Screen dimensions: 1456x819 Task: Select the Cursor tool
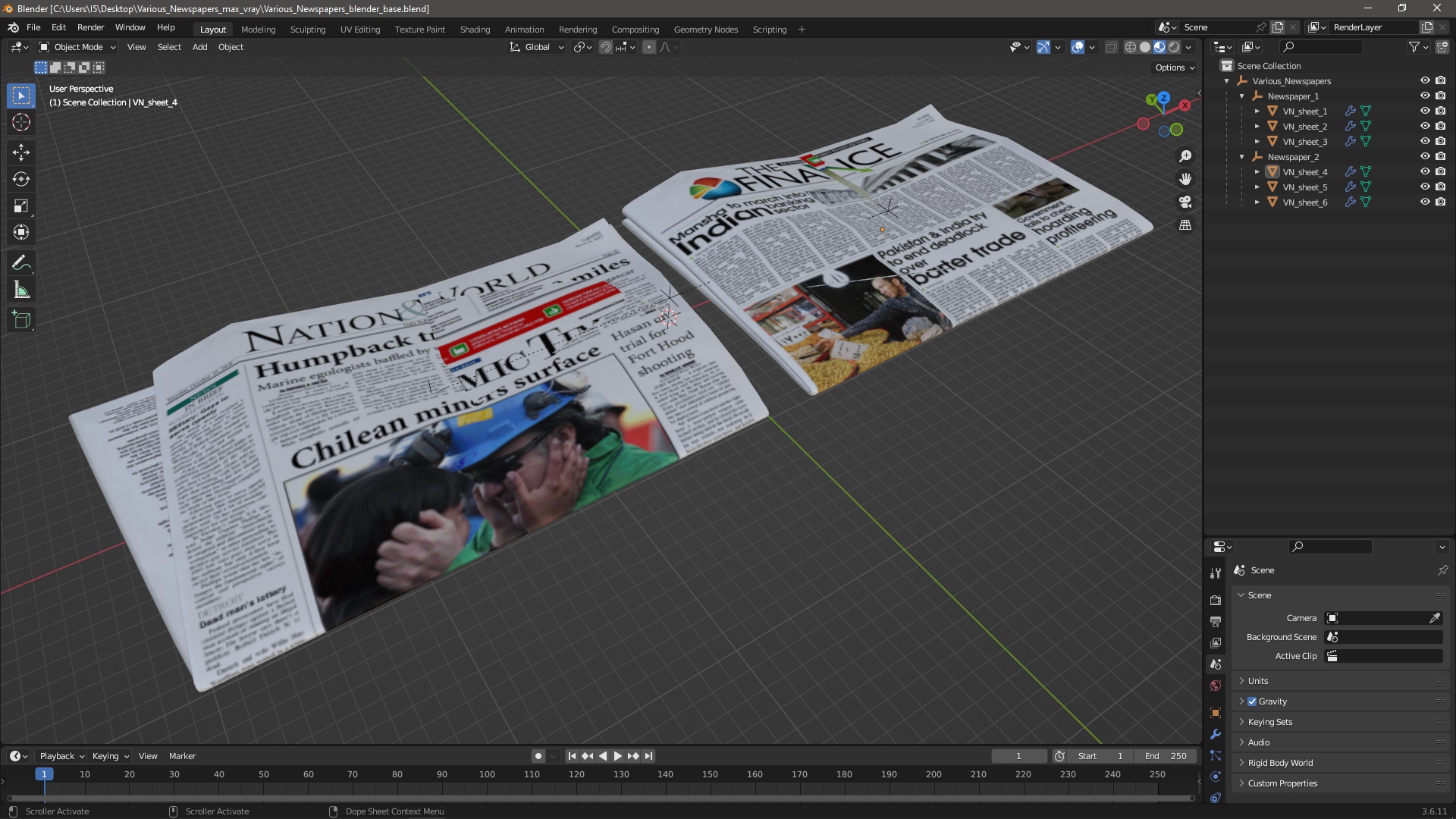pos(21,123)
